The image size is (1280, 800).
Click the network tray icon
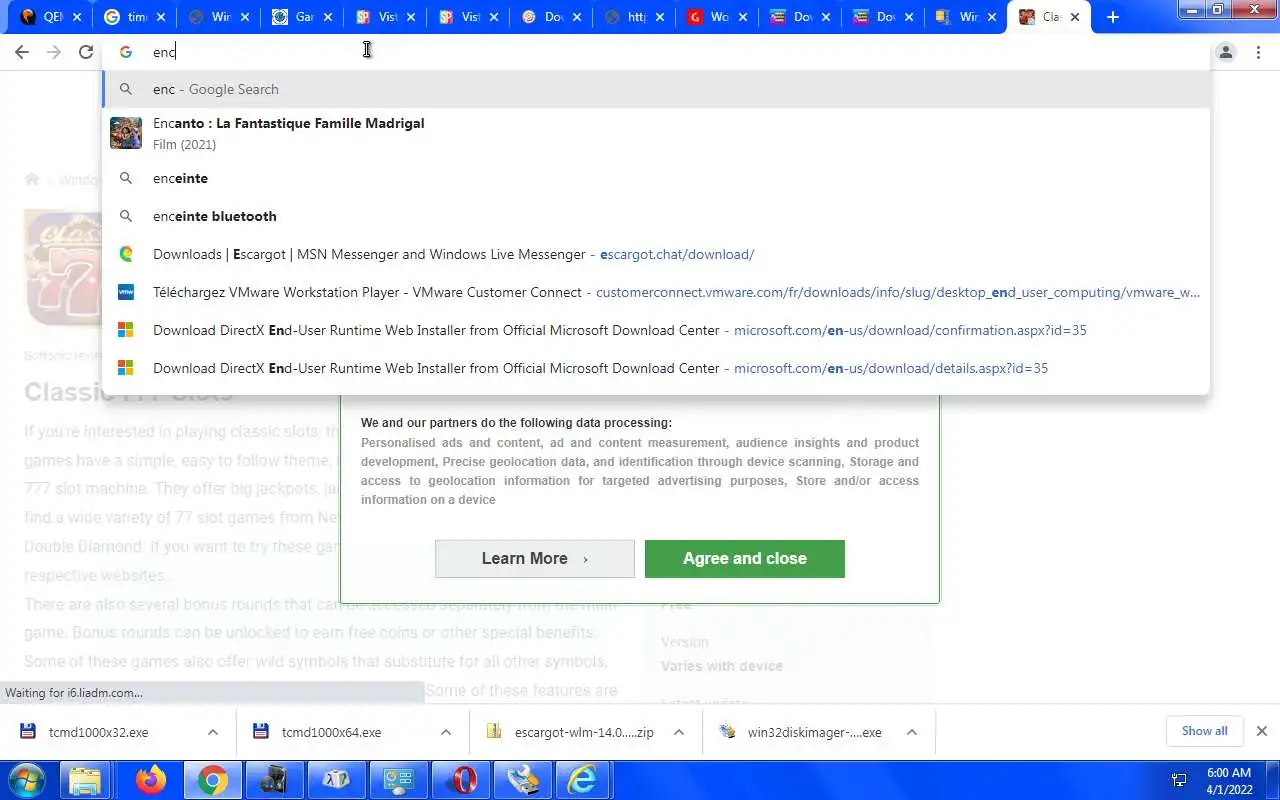tap(1179, 780)
